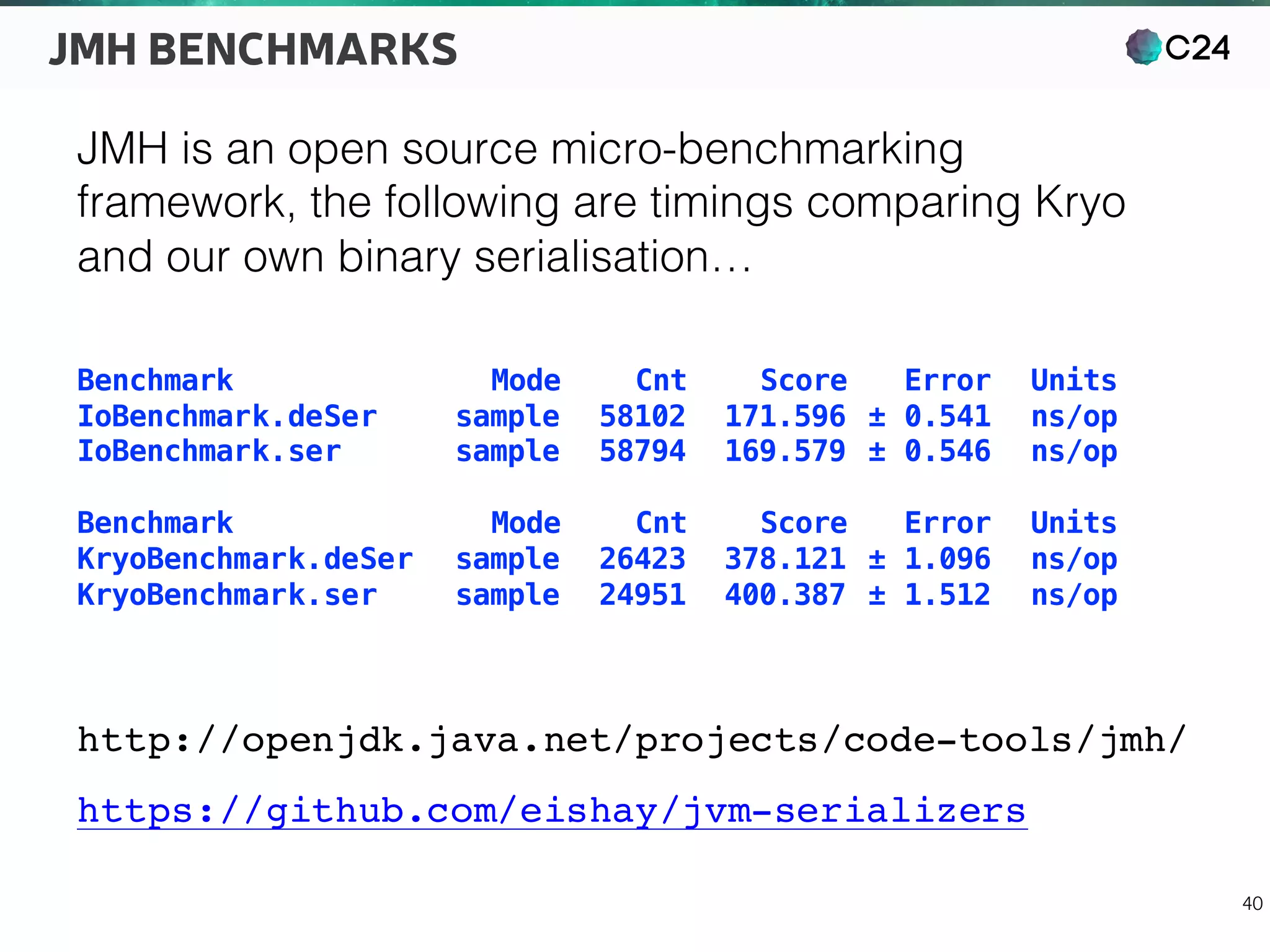The height and width of the screenshot is (952, 1270).
Task: Select the error value 0.541
Action: pyautogui.click(x=948, y=416)
